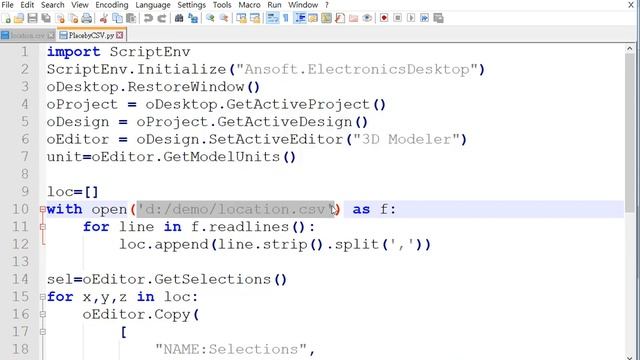The width and height of the screenshot is (640, 360).
Task: Collapse the fold at line 10 with block
Action: (x=43, y=209)
